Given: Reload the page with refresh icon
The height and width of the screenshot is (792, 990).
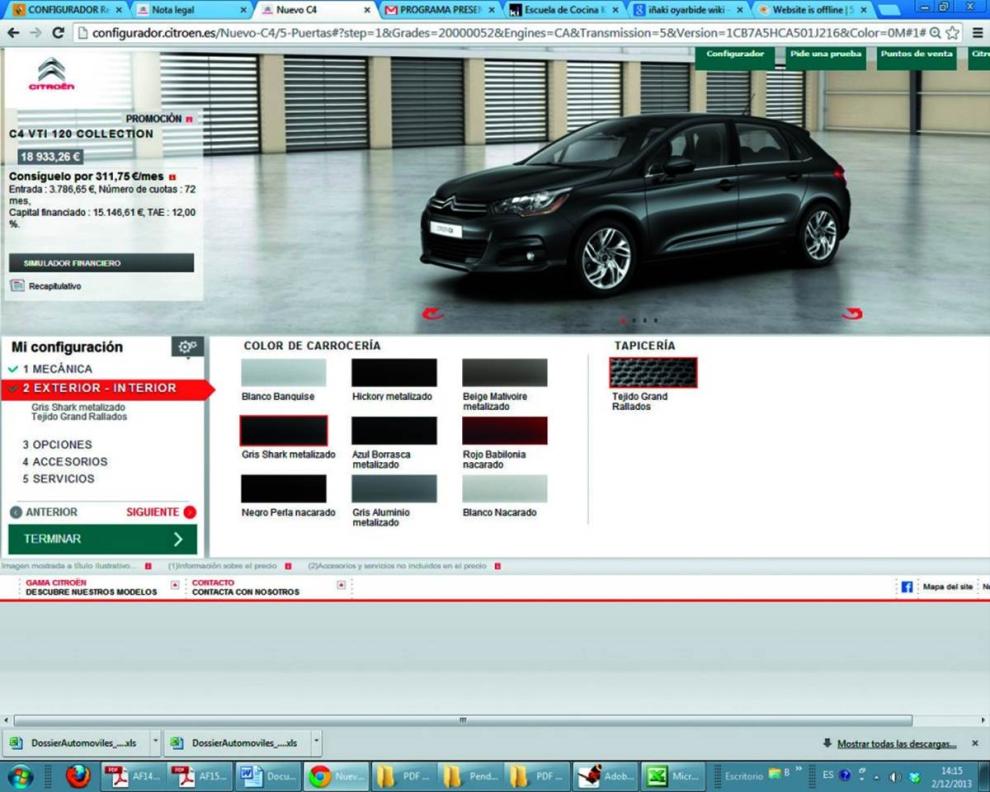Looking at the screenshot, I should coord(57,33).
